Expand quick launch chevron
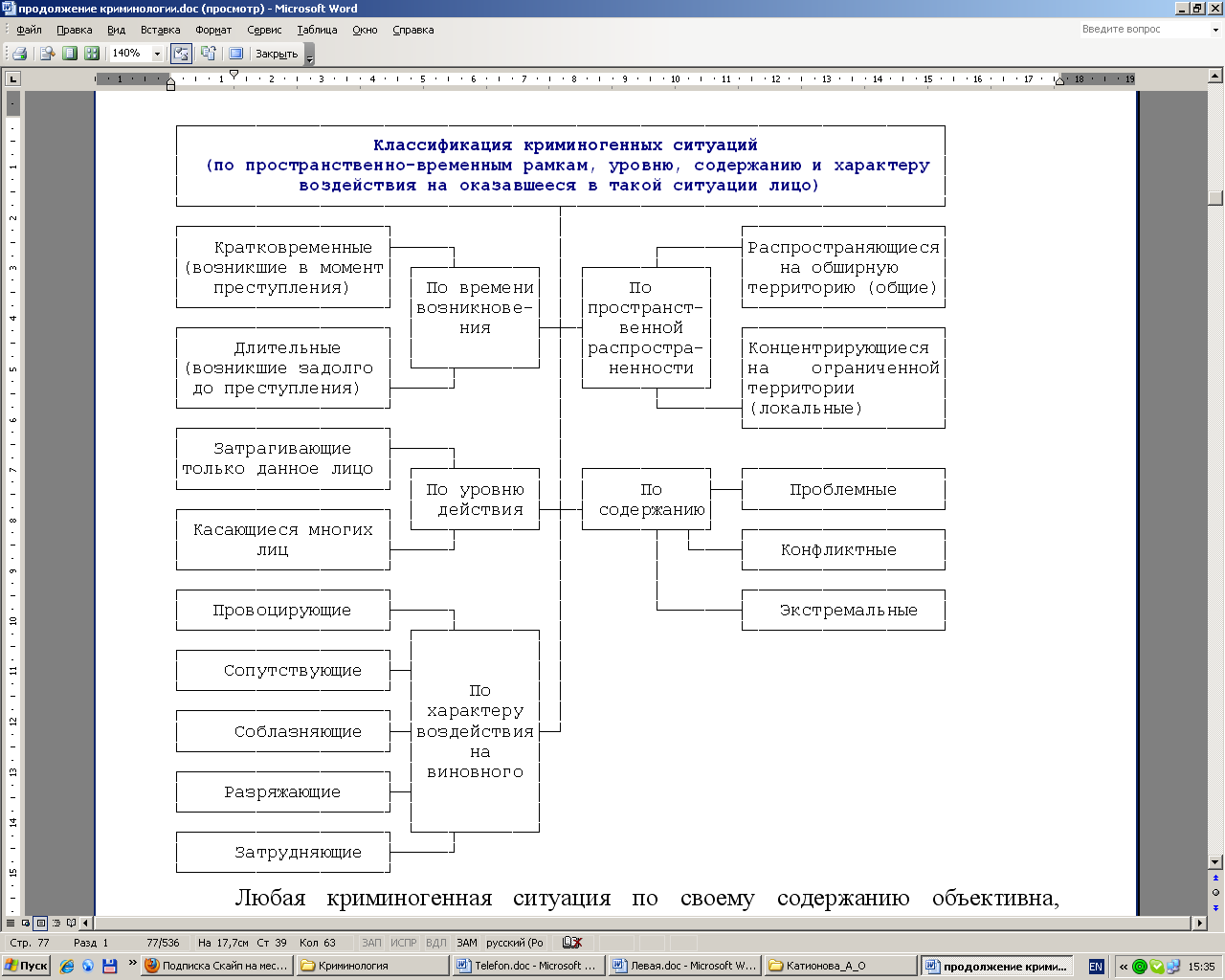Screen dimensions: 1225x980 [133, 964]
